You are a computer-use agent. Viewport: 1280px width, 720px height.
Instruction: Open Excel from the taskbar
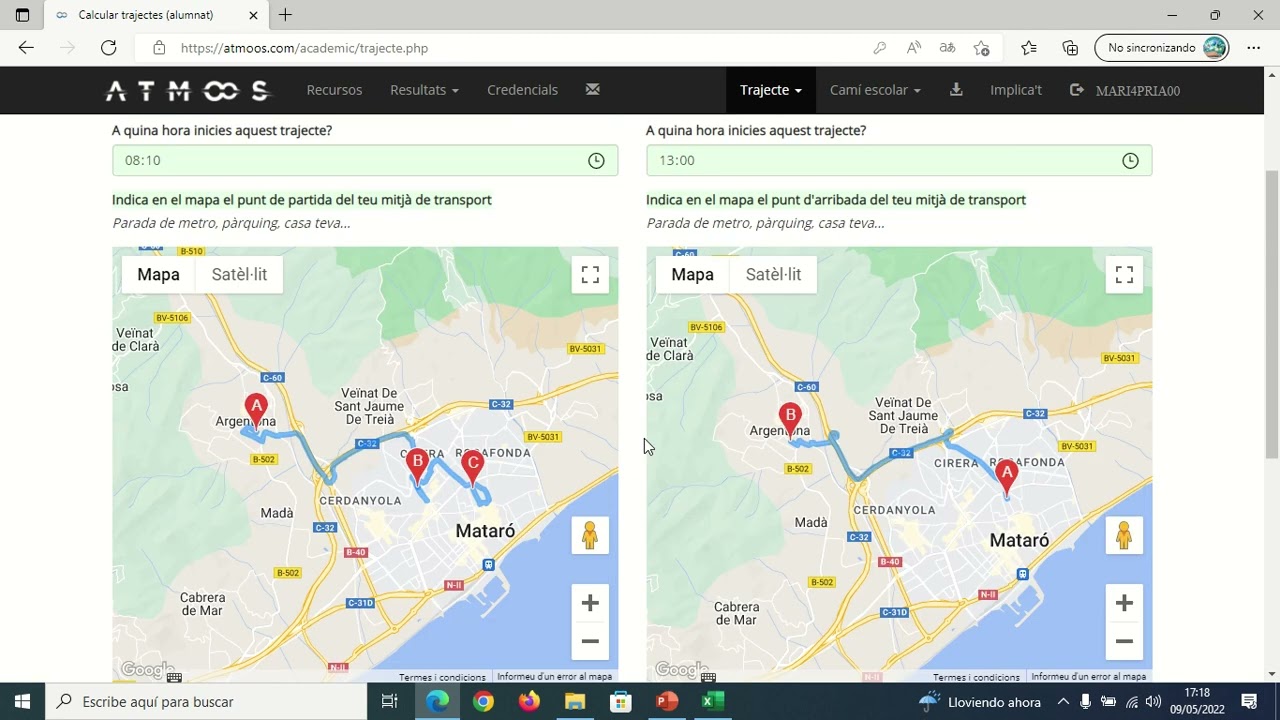pos(712,701)
